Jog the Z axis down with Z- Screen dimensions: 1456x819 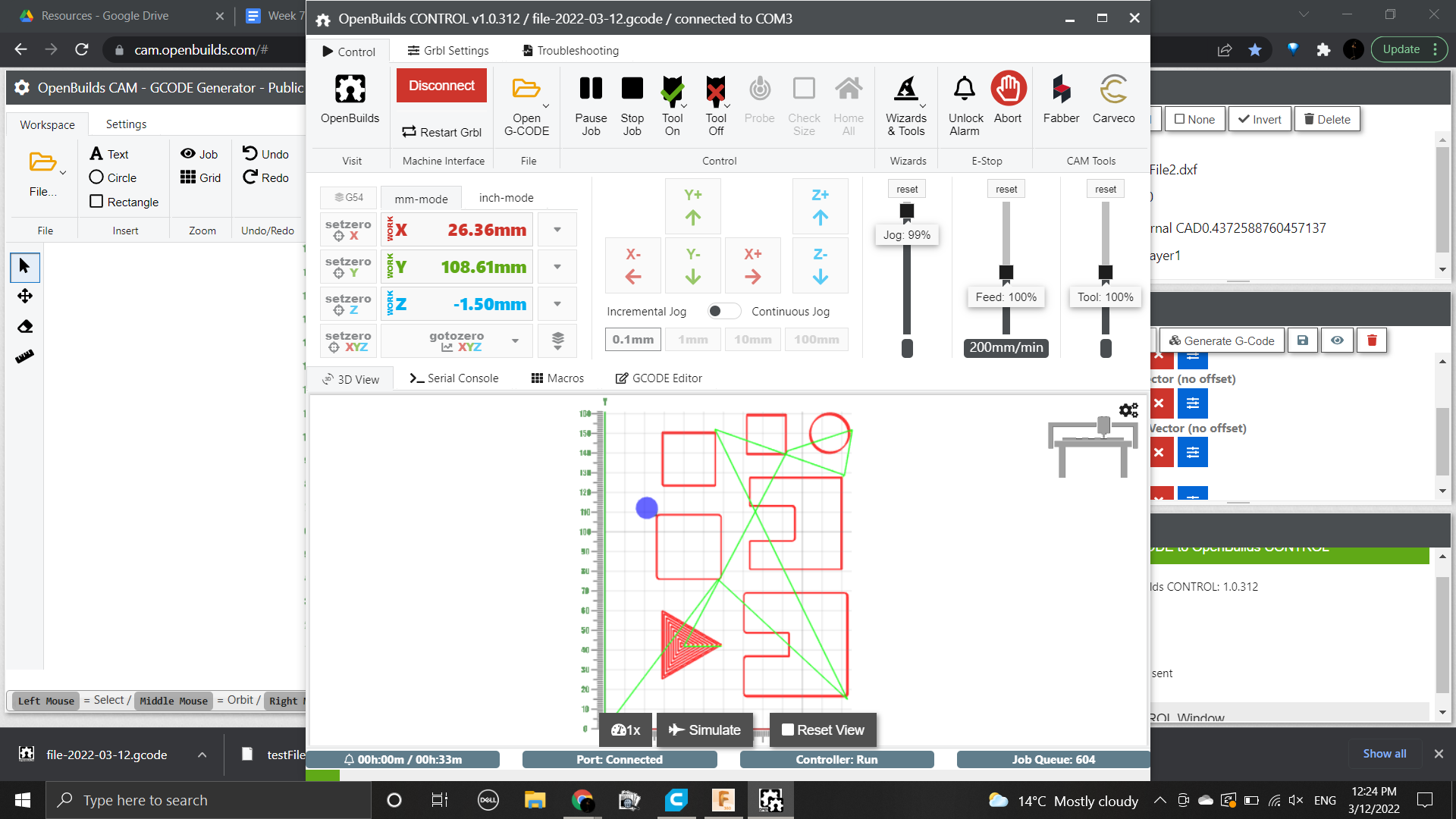(821, 265)
